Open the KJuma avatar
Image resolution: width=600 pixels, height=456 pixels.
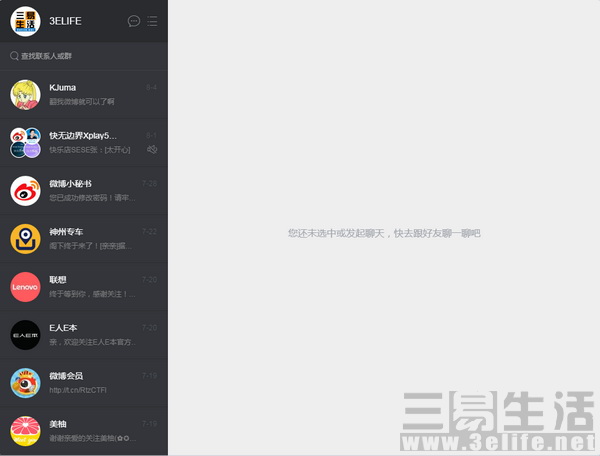[25, 95]
